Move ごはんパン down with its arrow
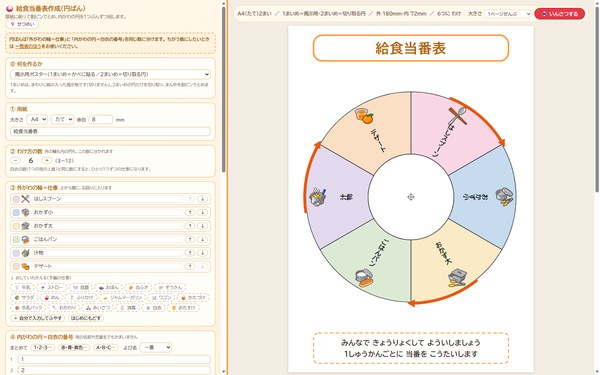600x375 pixels. pos(202,240)
